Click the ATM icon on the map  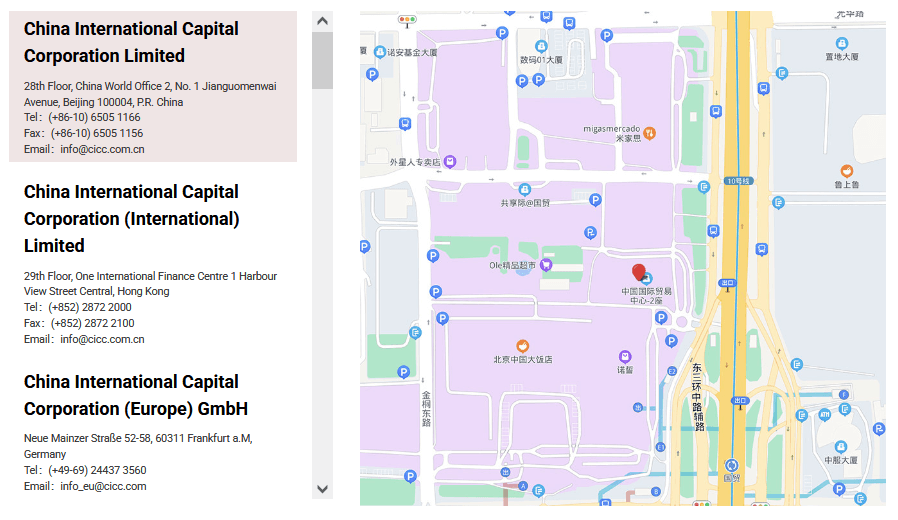pos(825,414)
